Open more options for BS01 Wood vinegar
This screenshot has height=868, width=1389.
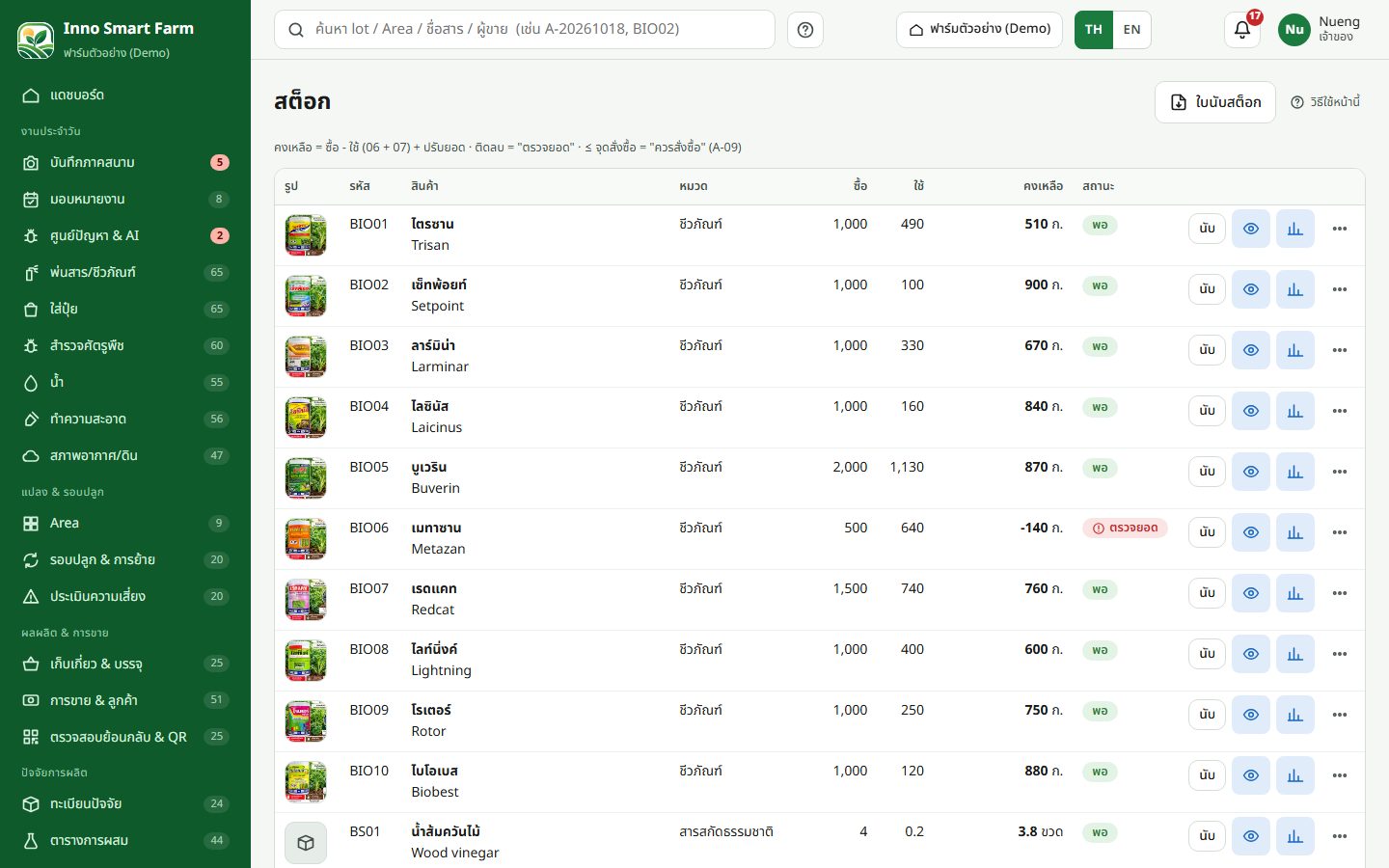tap(1340, 836)
